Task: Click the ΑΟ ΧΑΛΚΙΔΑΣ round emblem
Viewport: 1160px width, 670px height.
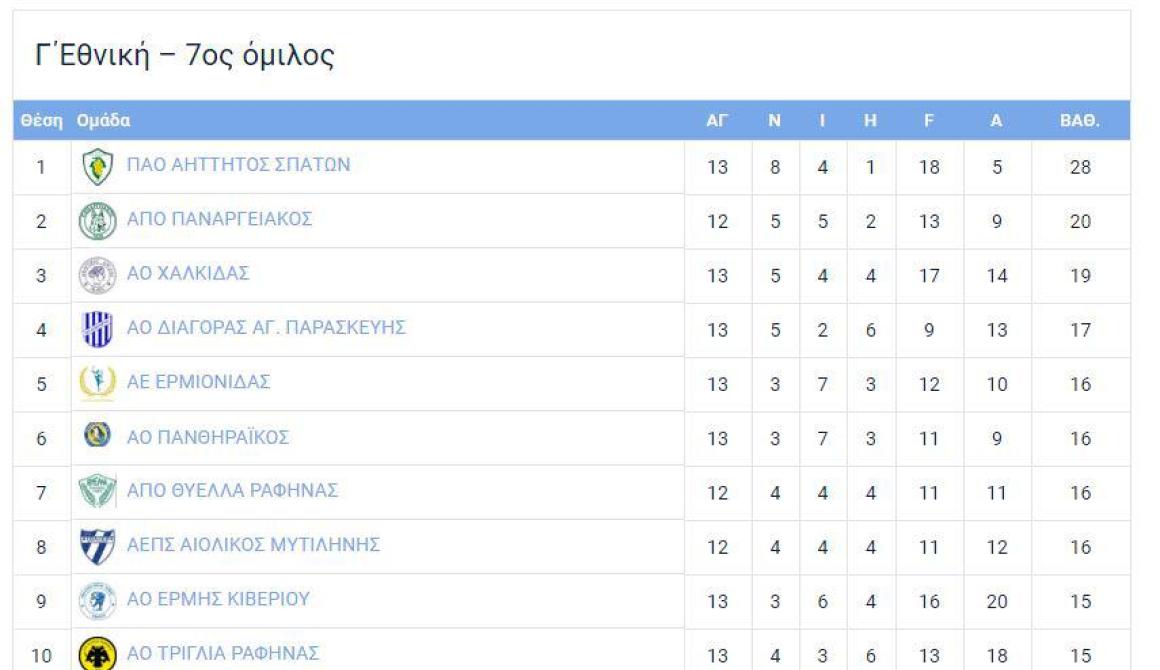Action: pos(98,275)
